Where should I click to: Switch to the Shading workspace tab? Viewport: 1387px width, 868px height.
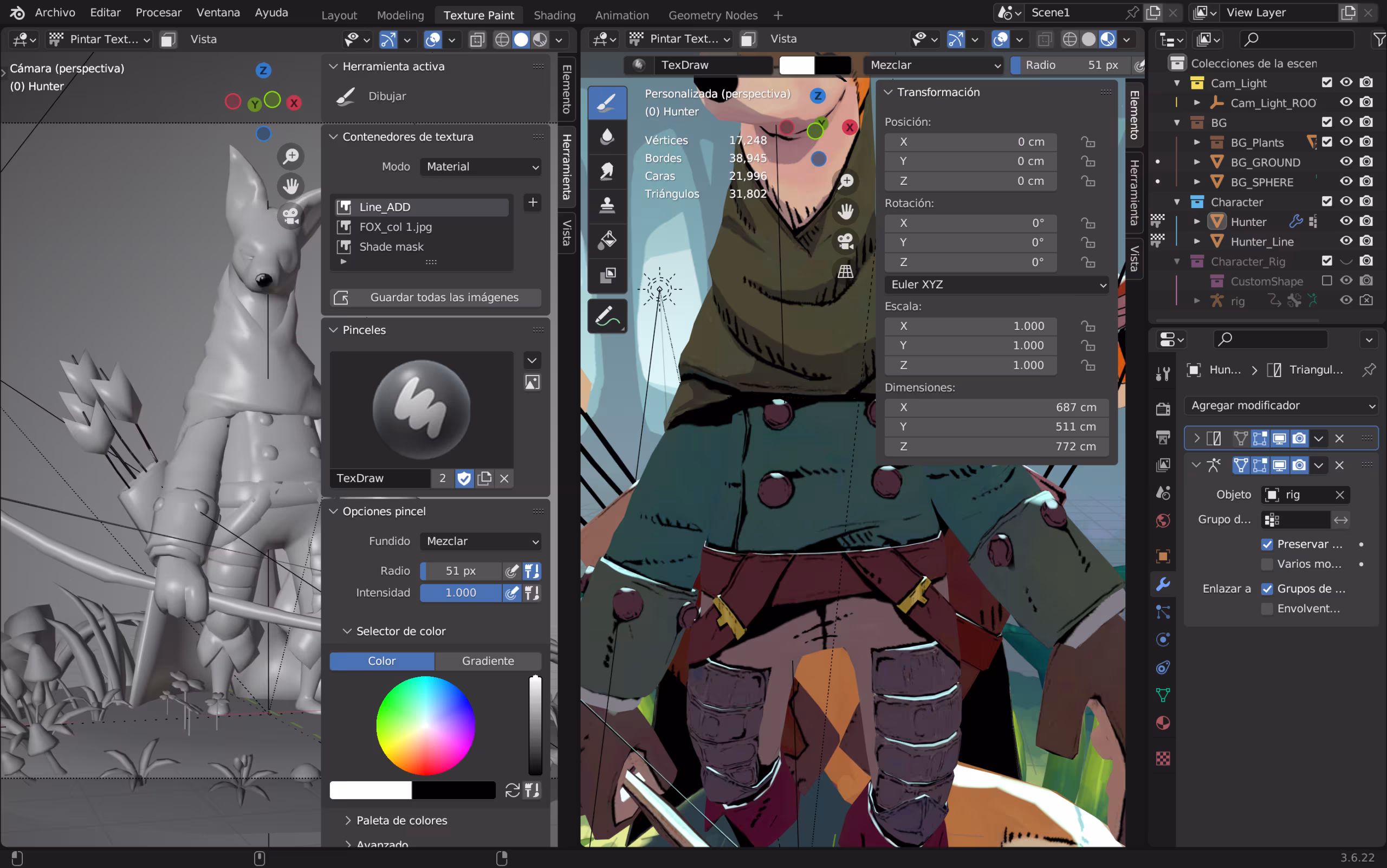click(x=555, y=16)
